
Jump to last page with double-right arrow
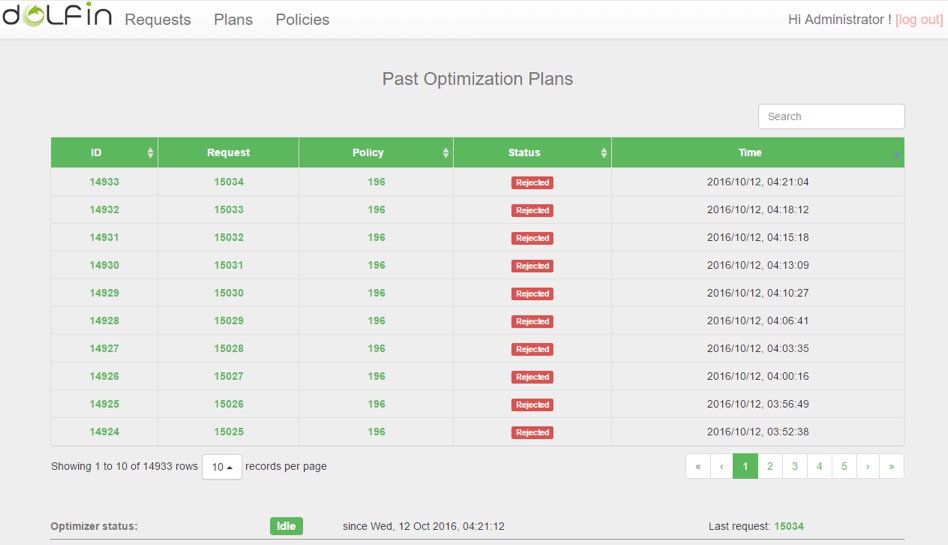892,466
